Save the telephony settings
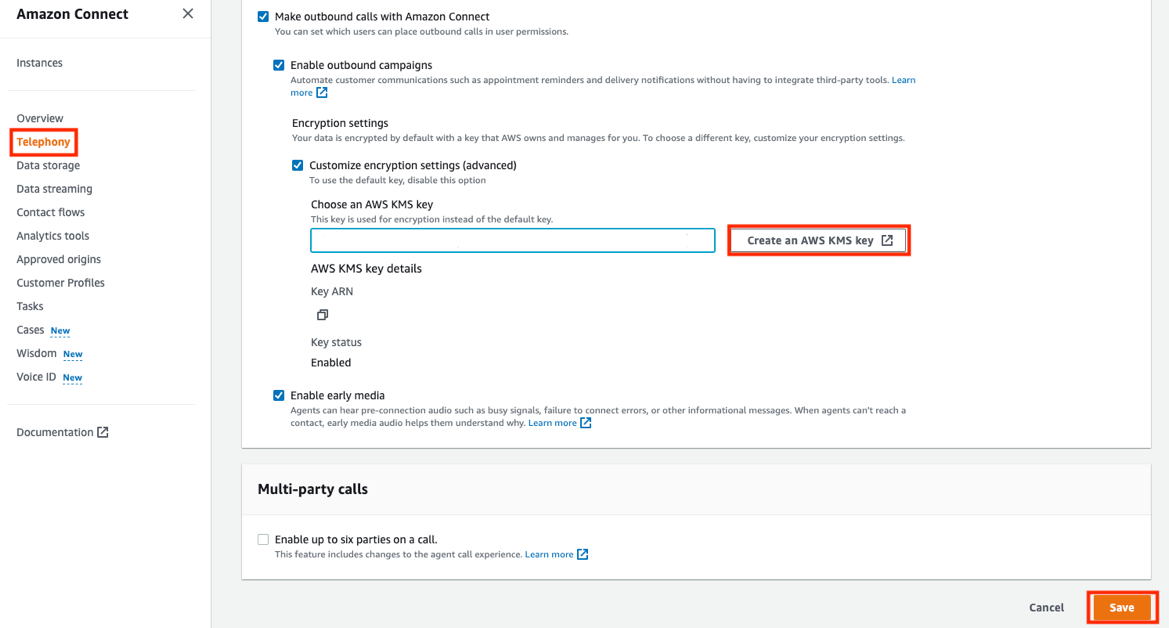The height and width of the screenshot is (628, 1169). click(x=1121, y=607)
